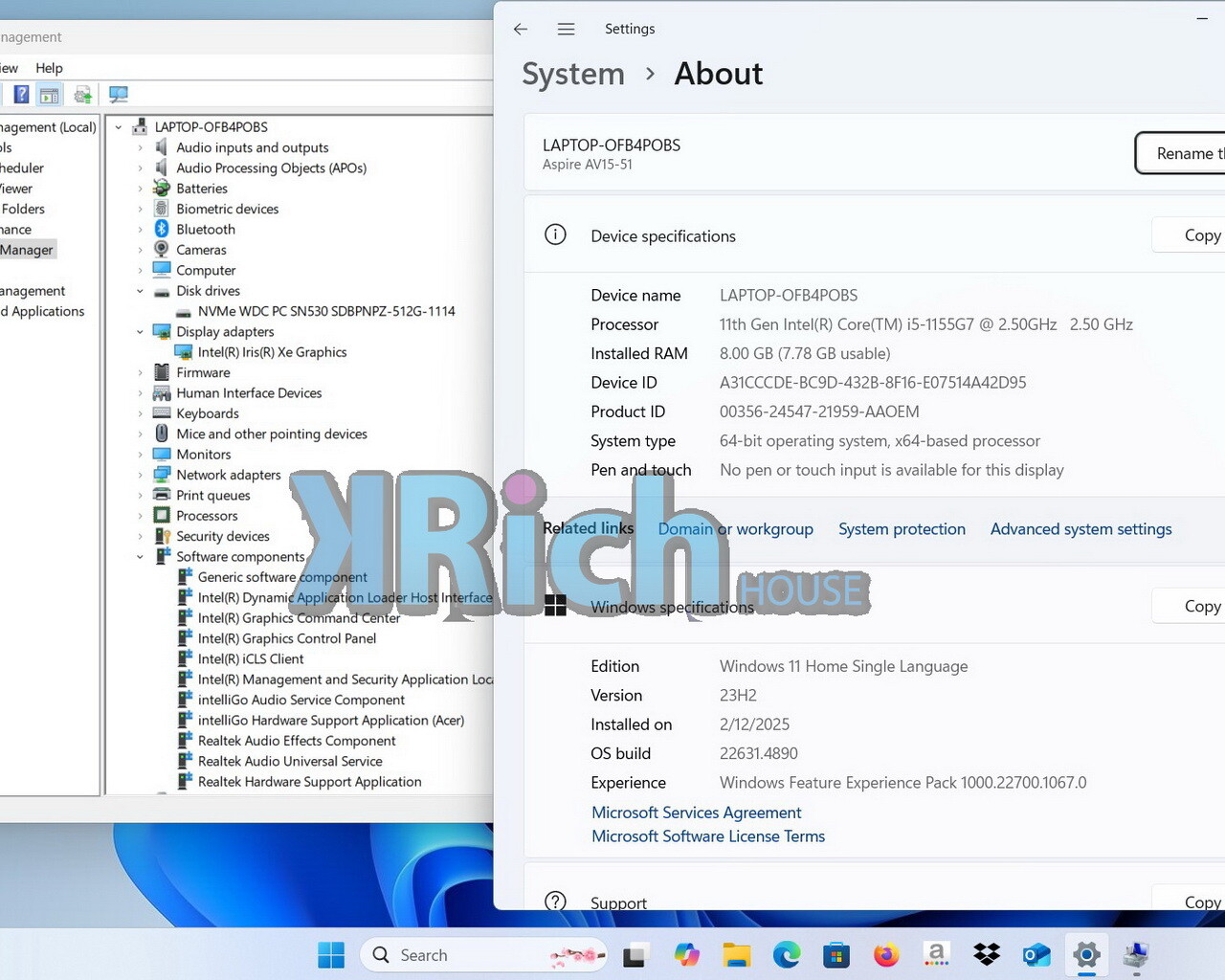Screen dimensions: 1225x980
Task: Select Realtek Audio Universal Service
Action: [x=290, y=761]
